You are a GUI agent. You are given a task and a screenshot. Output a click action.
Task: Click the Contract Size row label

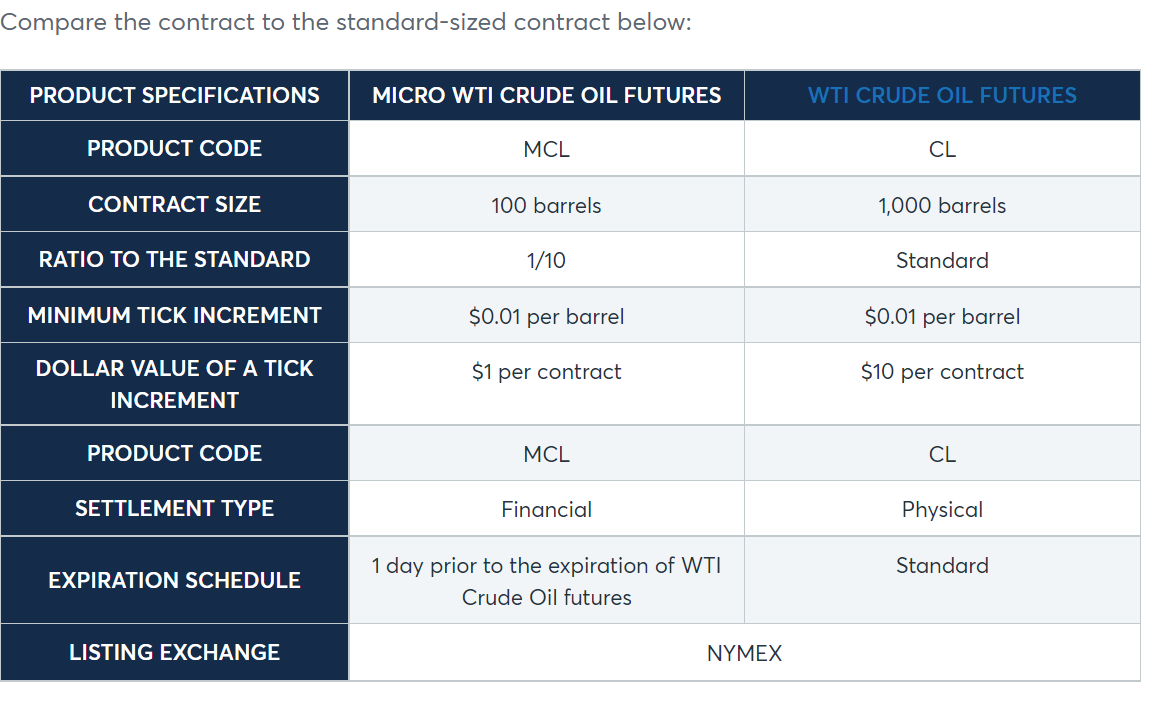tap(174, 204)
